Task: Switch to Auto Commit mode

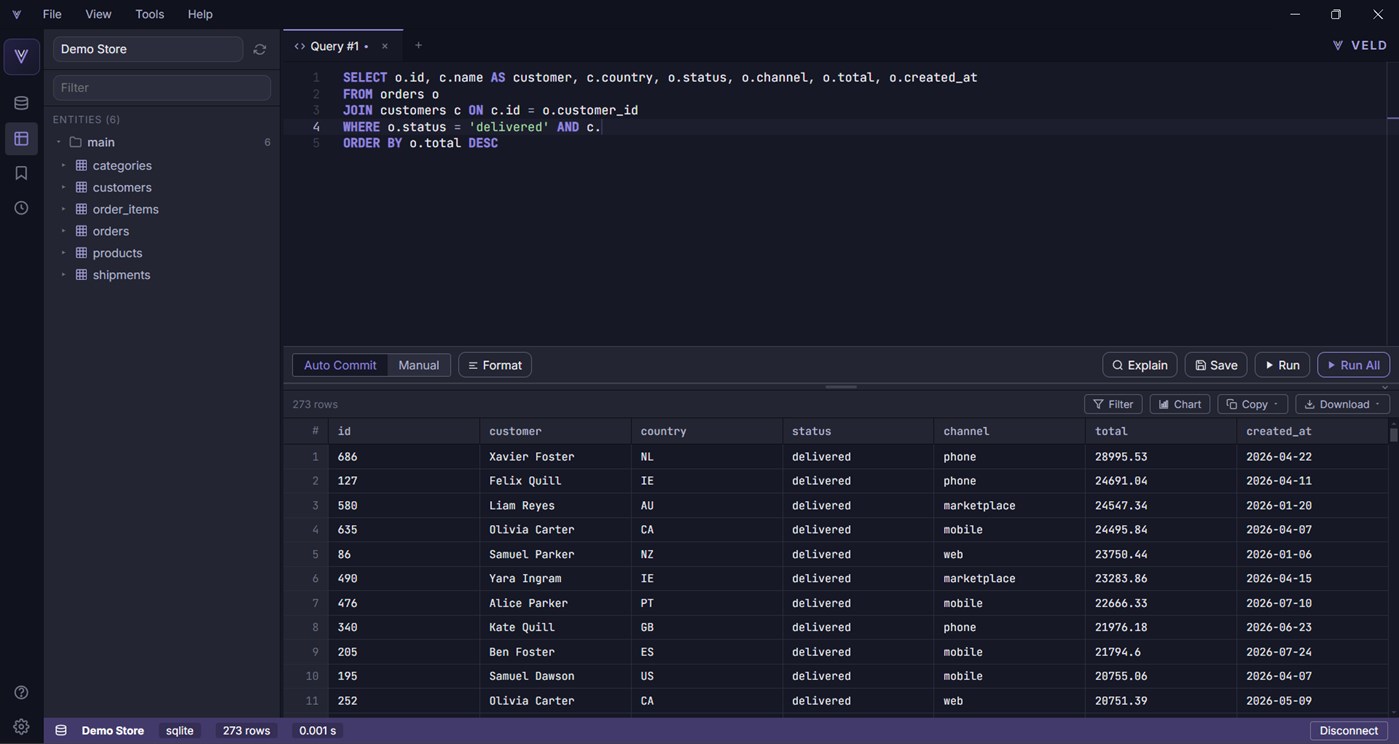Action: coord(340,365)
